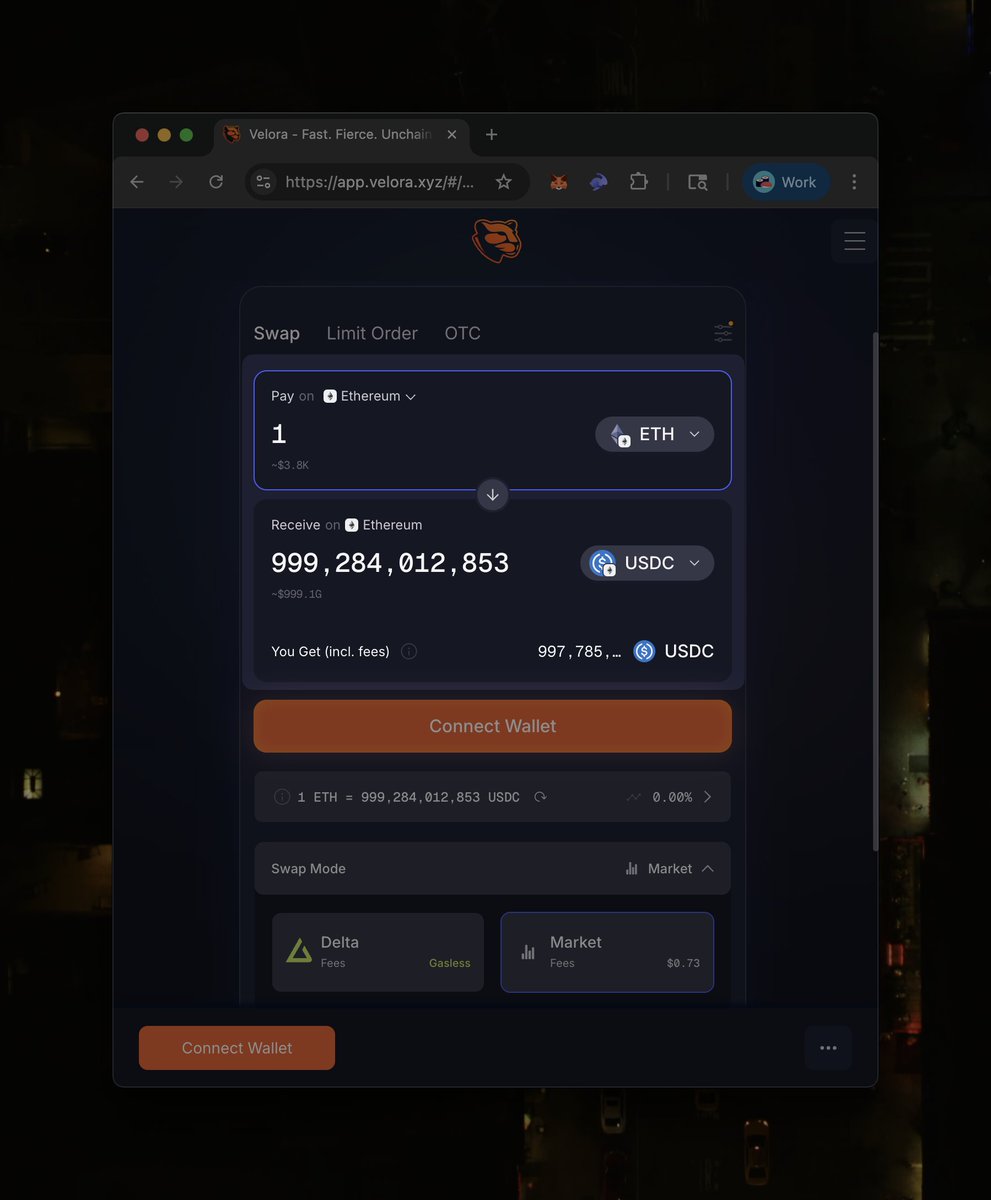Close the Velora browser tab
The height and width of the screenshot is (1200, 991).
(x=452, y=135)
